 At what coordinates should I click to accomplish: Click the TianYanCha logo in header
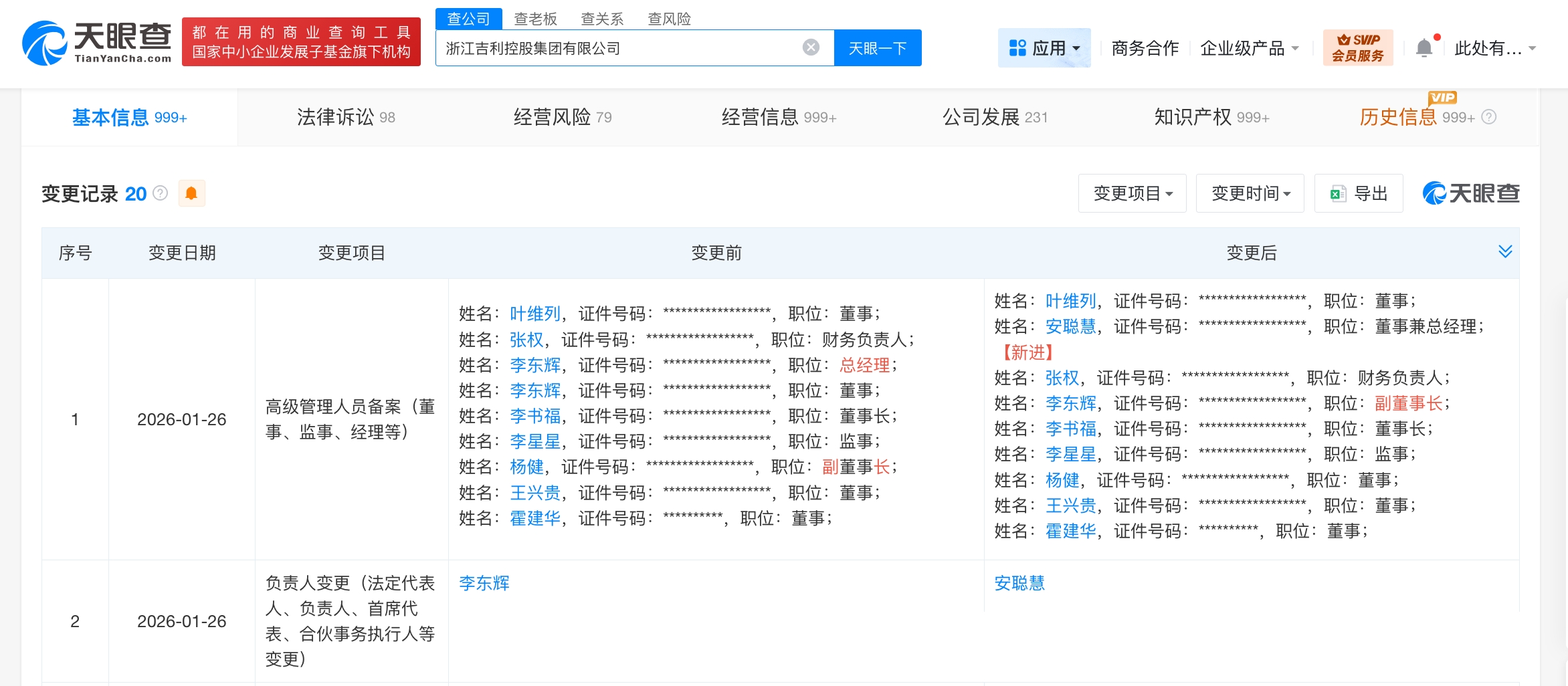[x=97, y=43]
